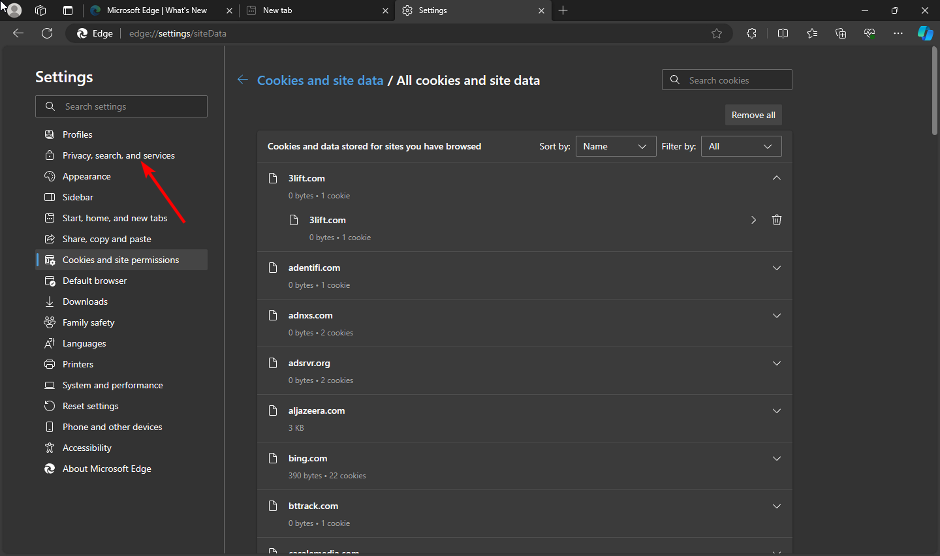Refresh the page with reload icon

point(47,34)
